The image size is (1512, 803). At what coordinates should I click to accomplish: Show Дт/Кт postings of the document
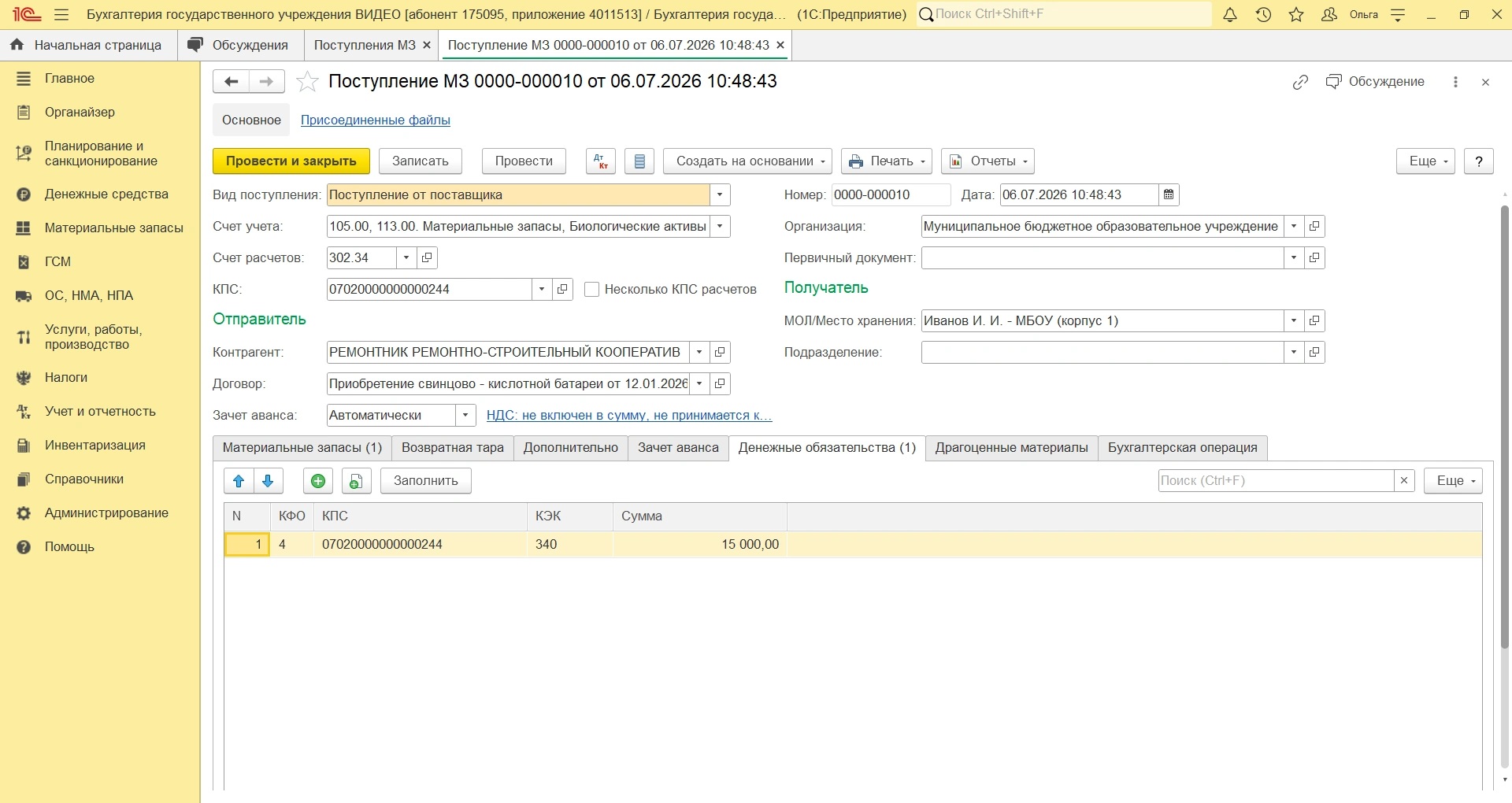pos(601,161)
